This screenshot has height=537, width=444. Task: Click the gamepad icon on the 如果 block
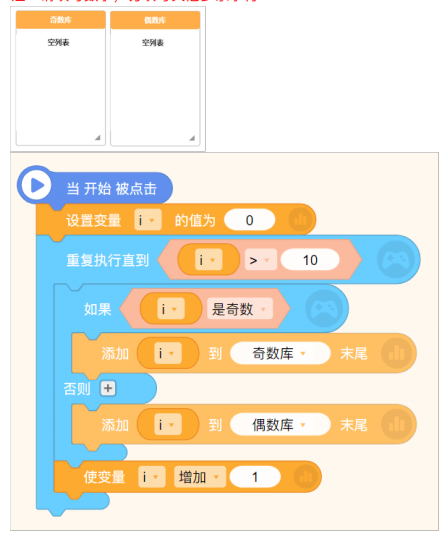coord(324,309)
